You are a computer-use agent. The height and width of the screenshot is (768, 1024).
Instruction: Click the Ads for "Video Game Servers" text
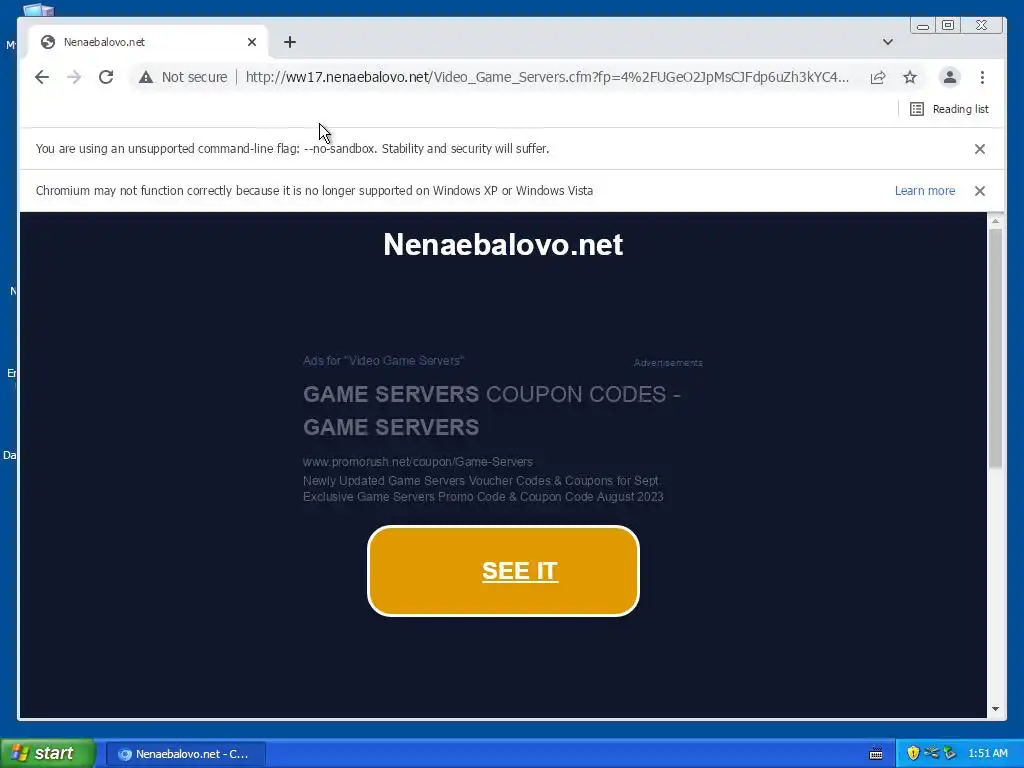point(383,360)
